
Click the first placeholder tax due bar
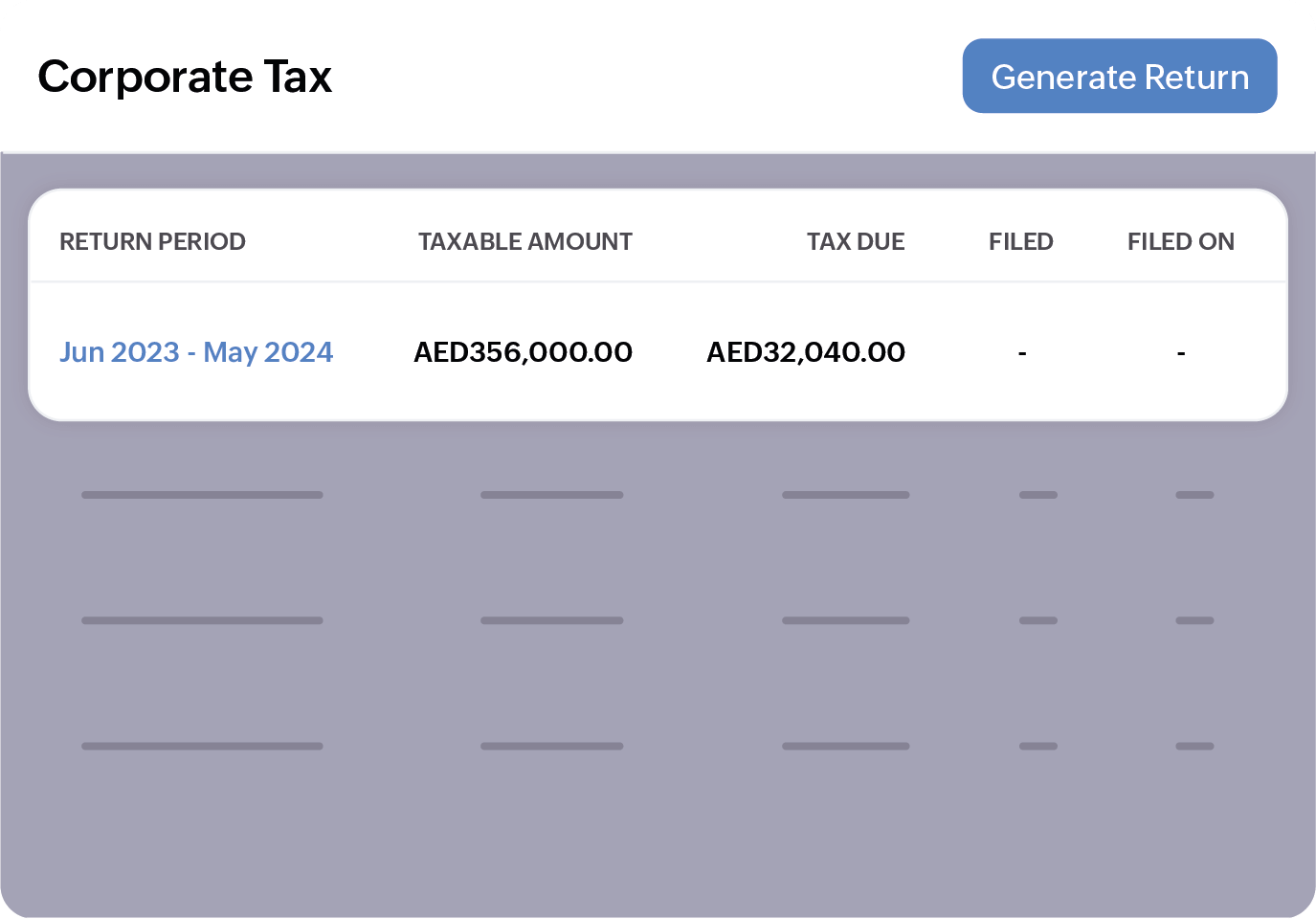(846, 495)
